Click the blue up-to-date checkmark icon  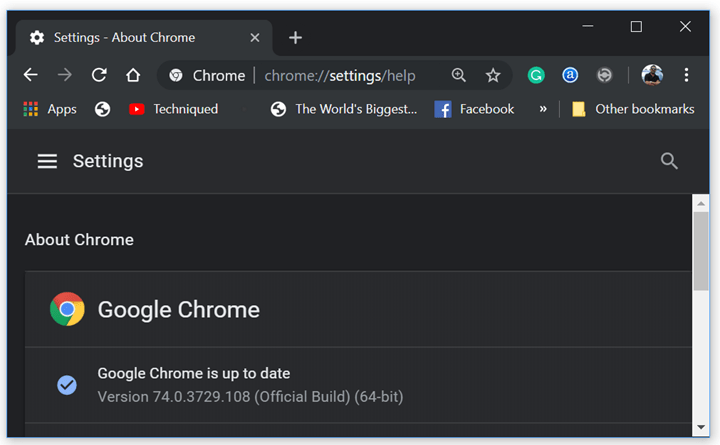[67, 385]
